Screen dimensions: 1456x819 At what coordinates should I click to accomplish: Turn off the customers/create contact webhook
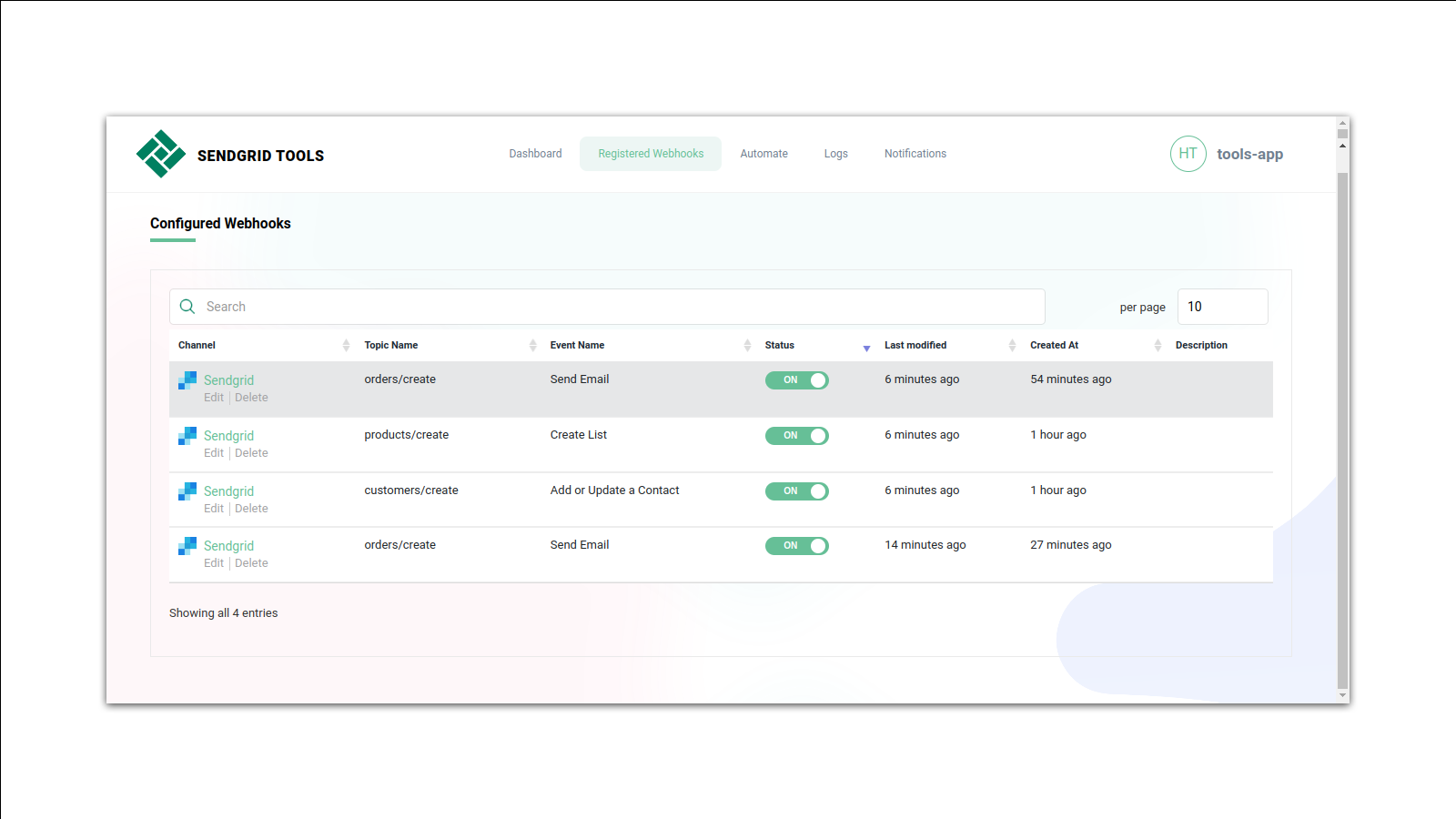(x=796, y=490)
